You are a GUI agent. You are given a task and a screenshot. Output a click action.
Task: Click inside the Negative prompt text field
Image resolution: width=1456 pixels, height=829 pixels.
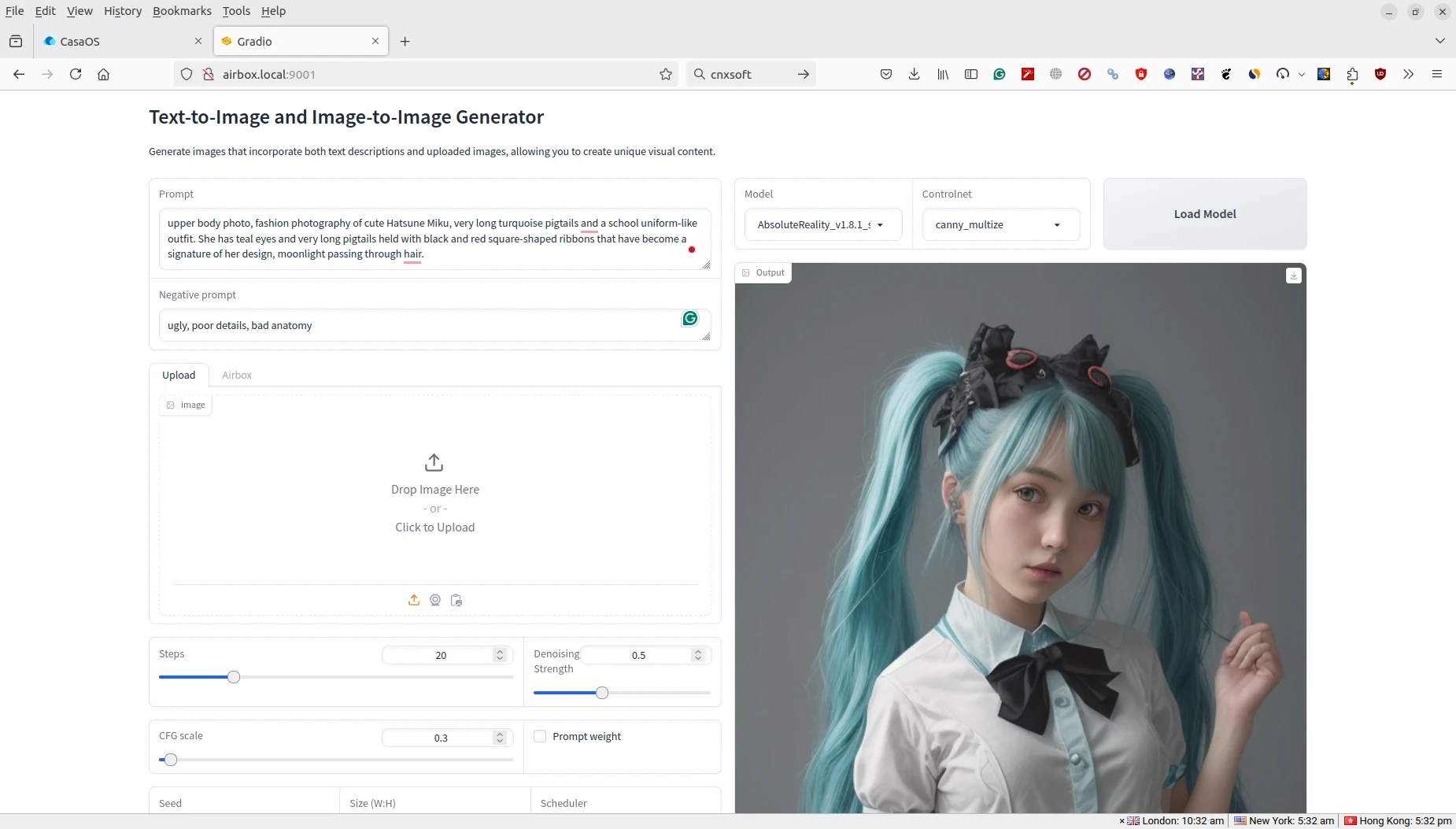434,325
